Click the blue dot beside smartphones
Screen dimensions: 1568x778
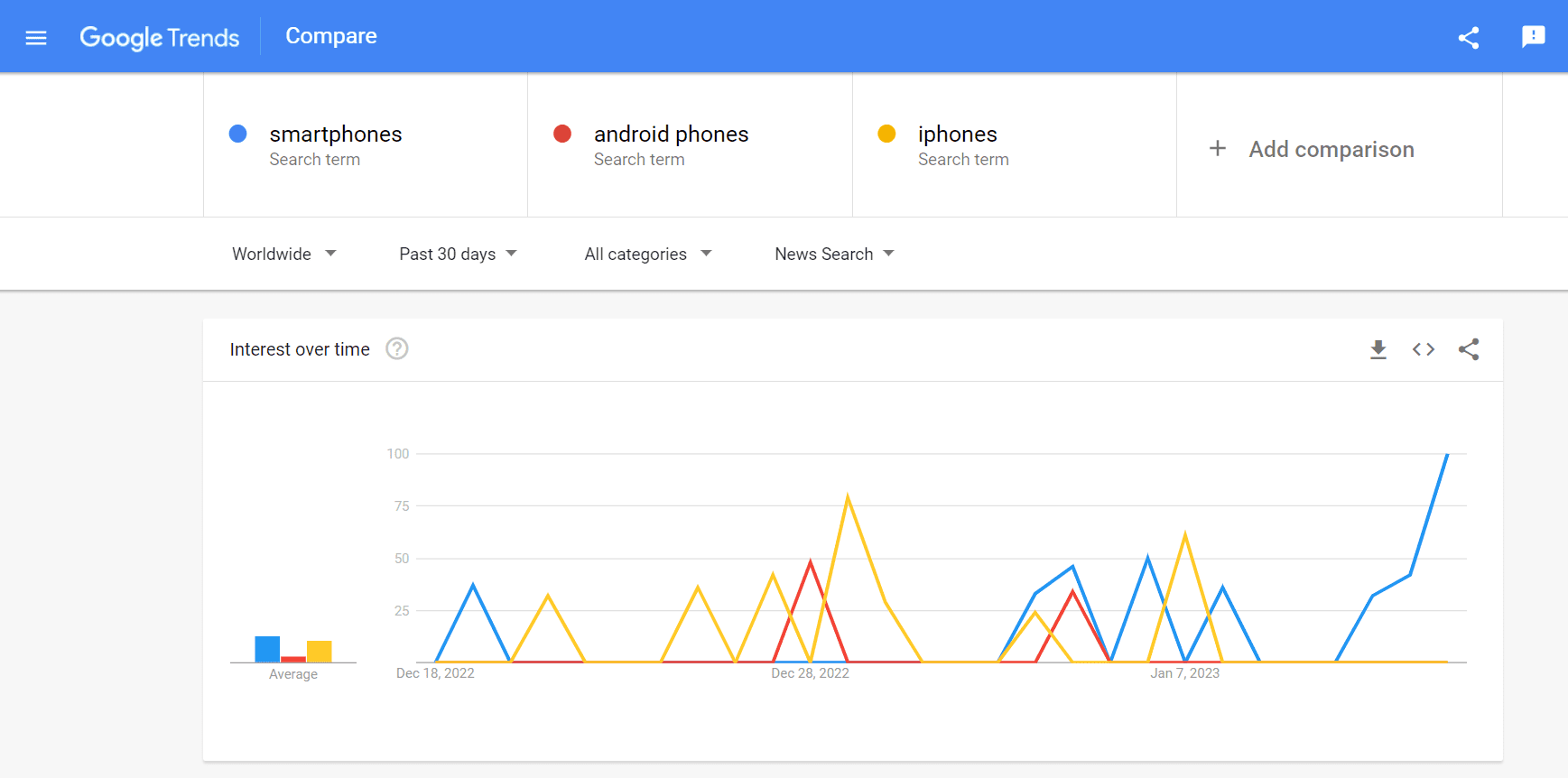[238, 134]
